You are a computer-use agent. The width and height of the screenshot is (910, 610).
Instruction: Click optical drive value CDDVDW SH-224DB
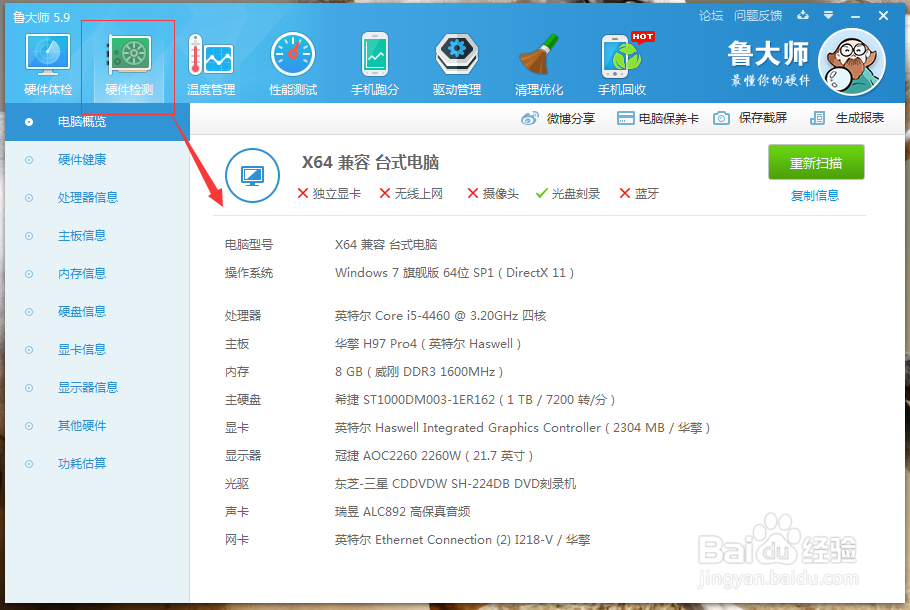click(455, 483)
